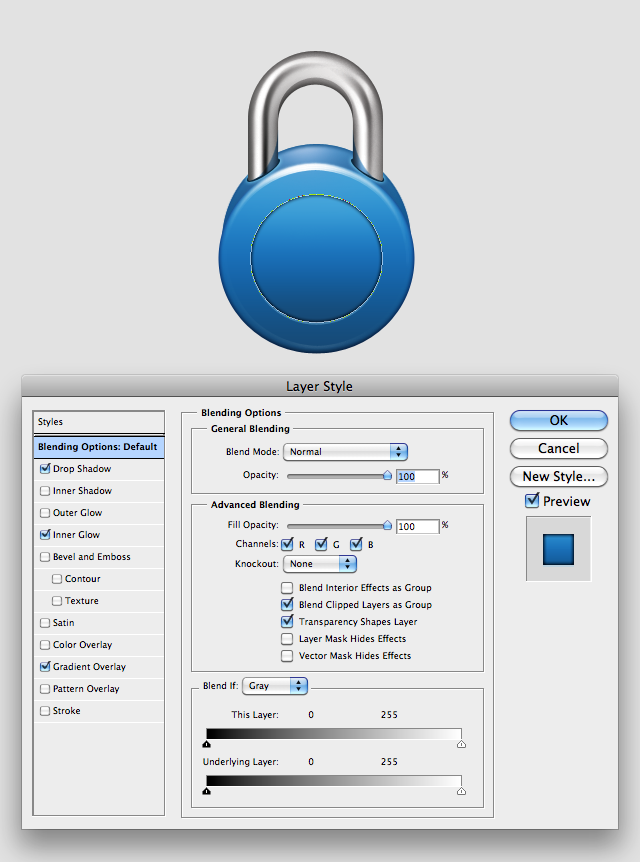Screen dimensions: 640x862
Task: Click the Fill Opacity slider handle
Action: point(387,525)
